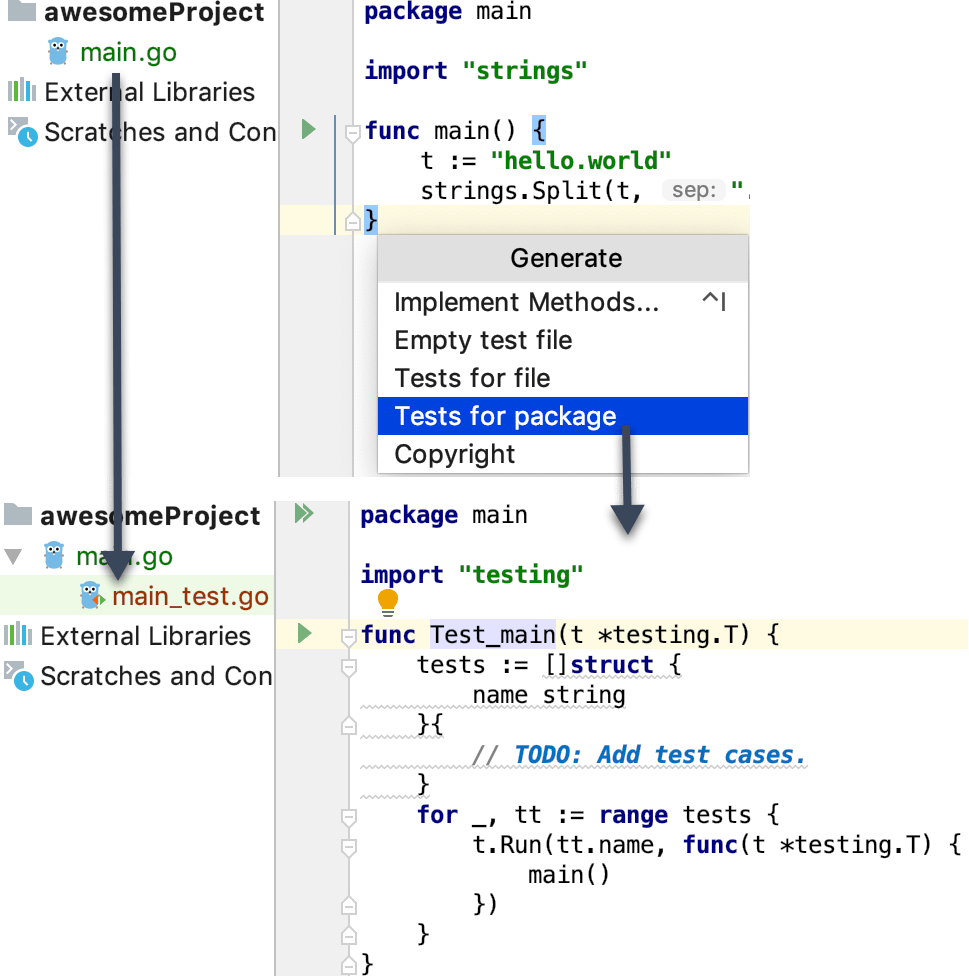The width and height of the screenshot is (969, 976).
Task: Select the main_test.go test file icon
Action: [x=91, y=595]
